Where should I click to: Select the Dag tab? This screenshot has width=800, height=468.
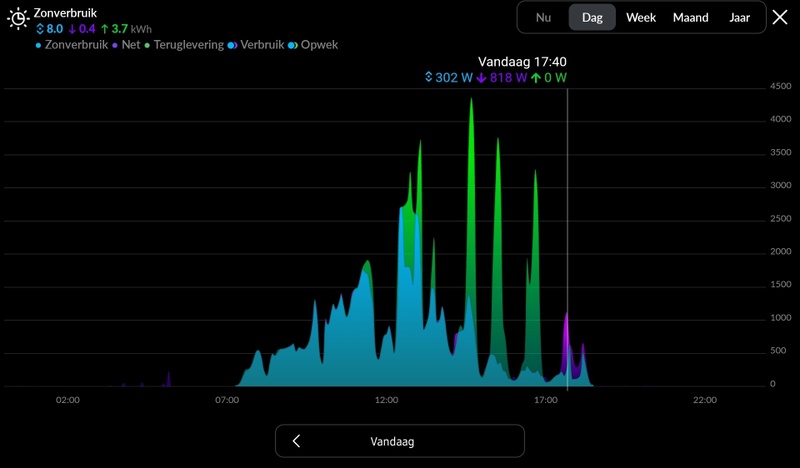coord(592,17)
